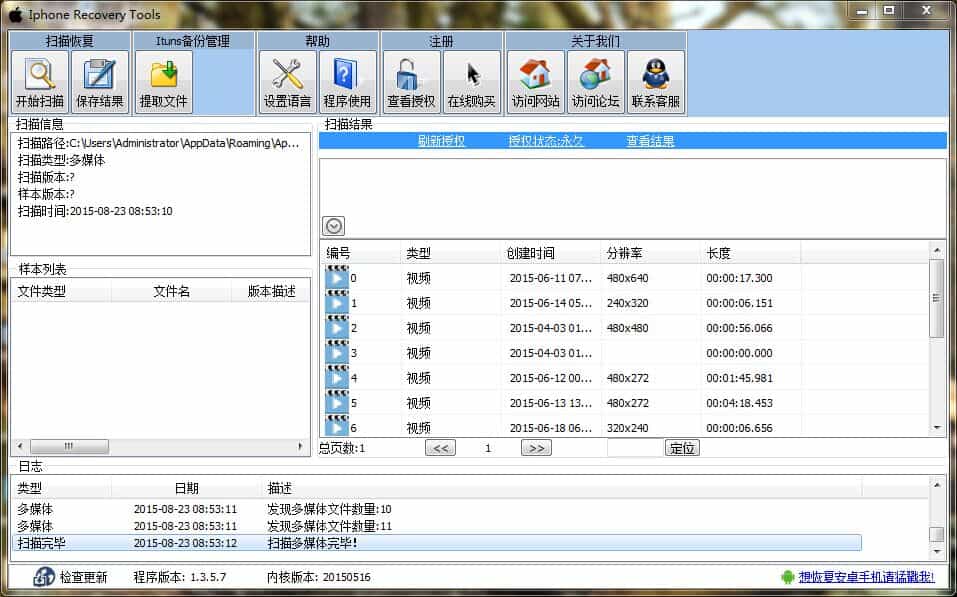Click resolution 320x240 in results
The image size is (957, 597).
tap(627, 428)
